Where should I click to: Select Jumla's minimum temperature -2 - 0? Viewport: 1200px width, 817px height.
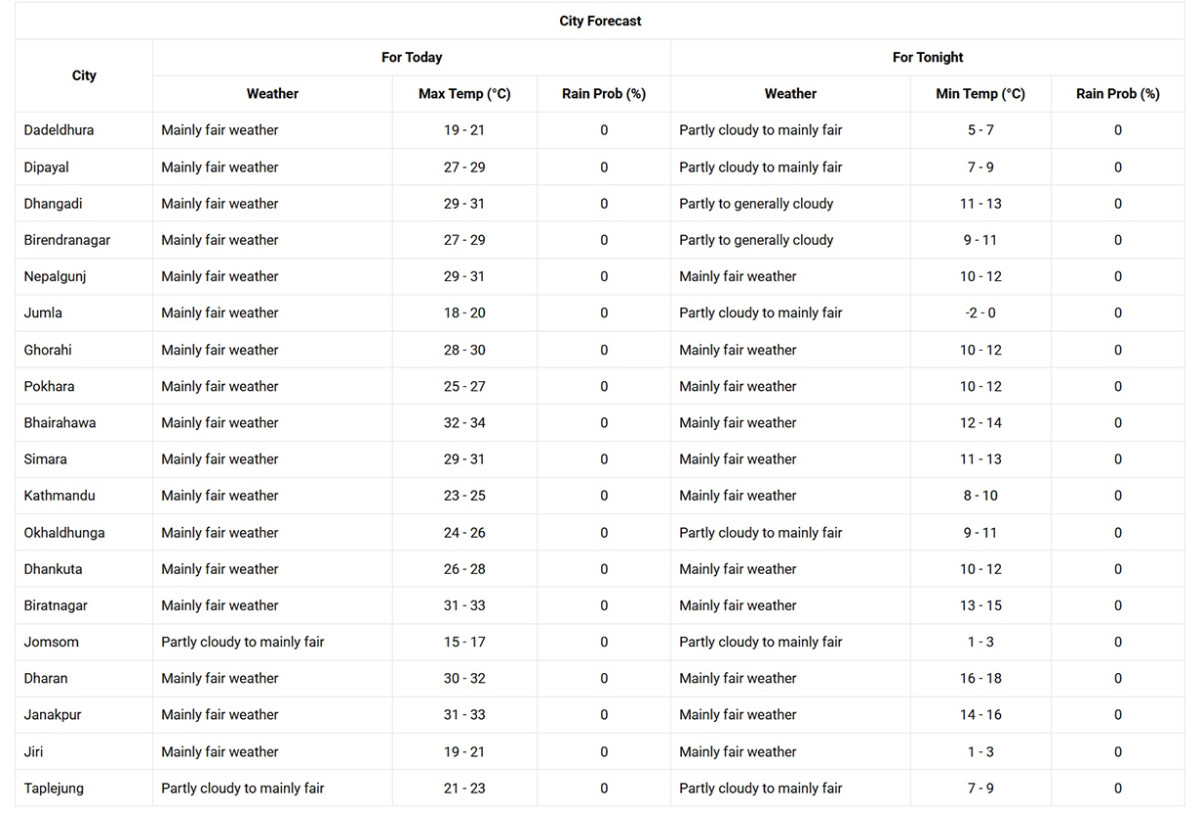pyautogui.click(x=980, y=313)
